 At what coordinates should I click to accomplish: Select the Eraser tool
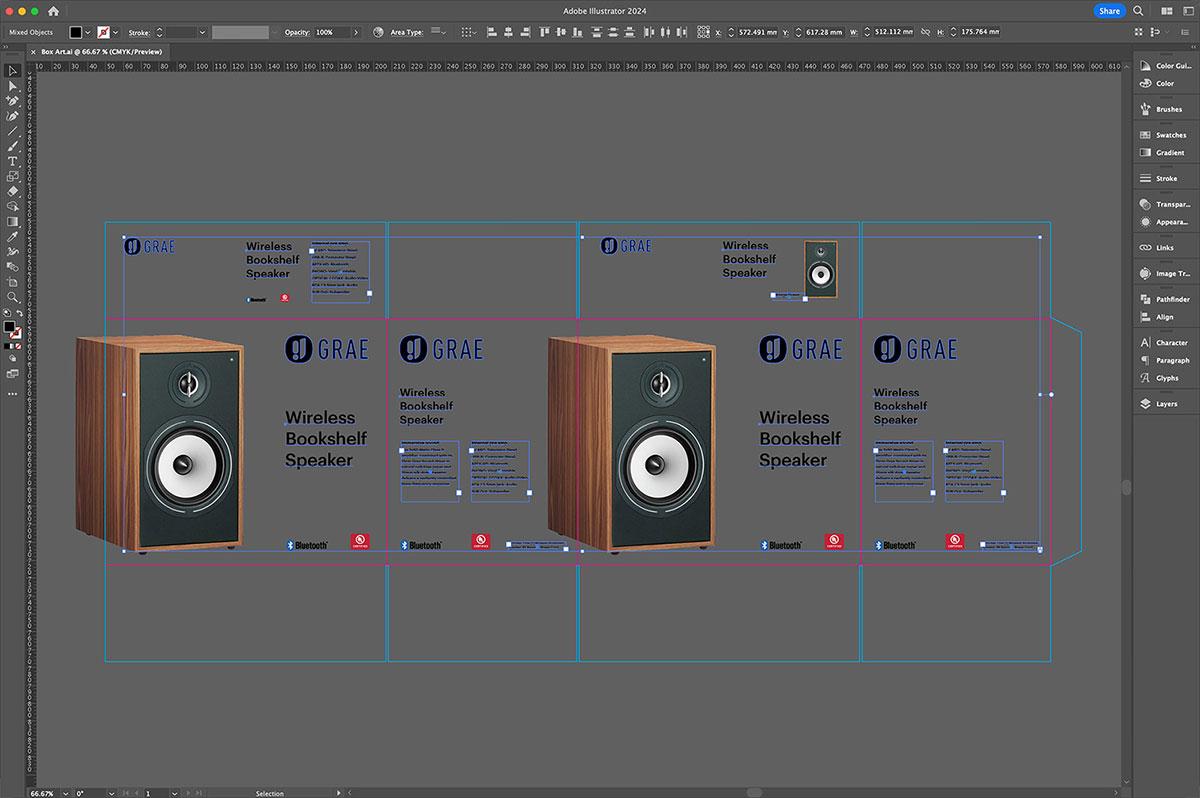click(12, 191)
